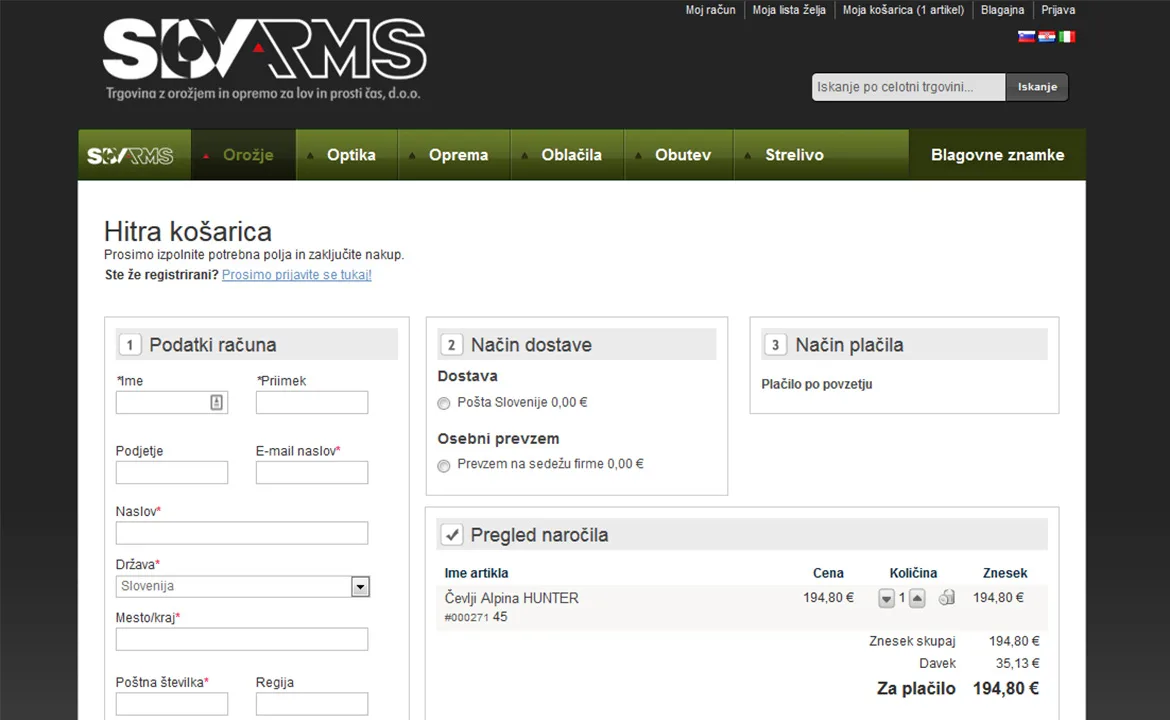Switch language with the Italian flag
1170x720 pixels.
(1067, 37)
